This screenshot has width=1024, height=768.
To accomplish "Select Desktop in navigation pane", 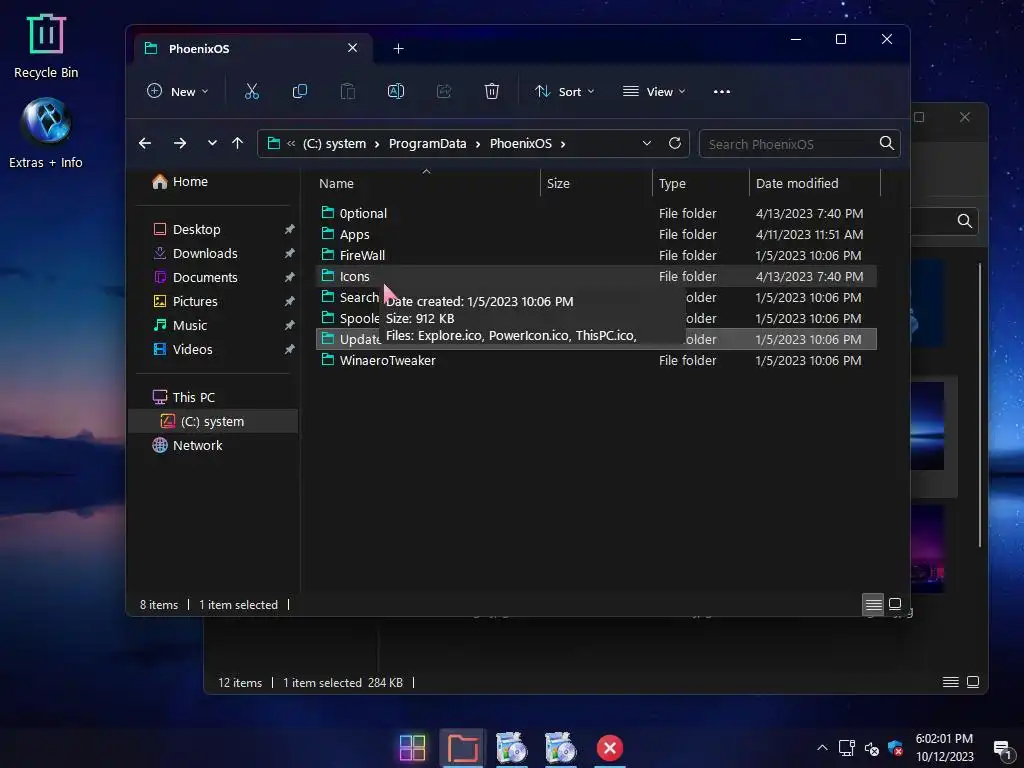I will [x=197, y=229].
